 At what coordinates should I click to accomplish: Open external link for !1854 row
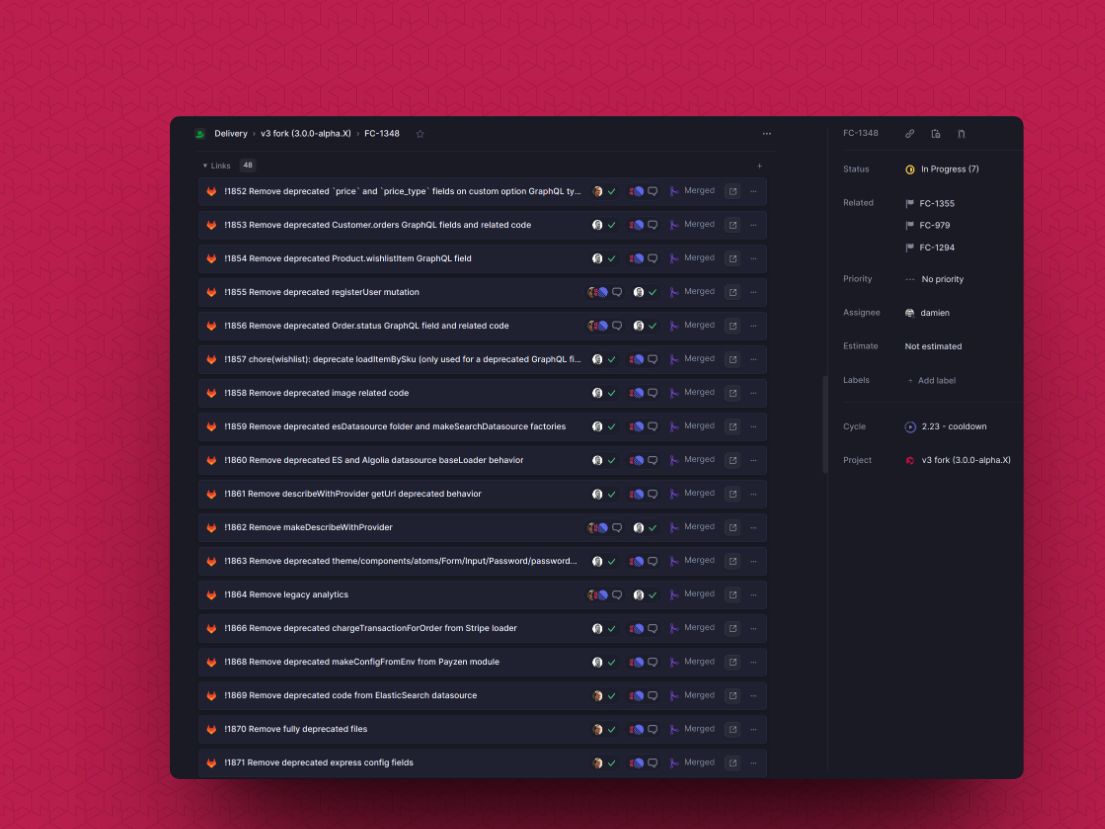[x=732, y=259]
